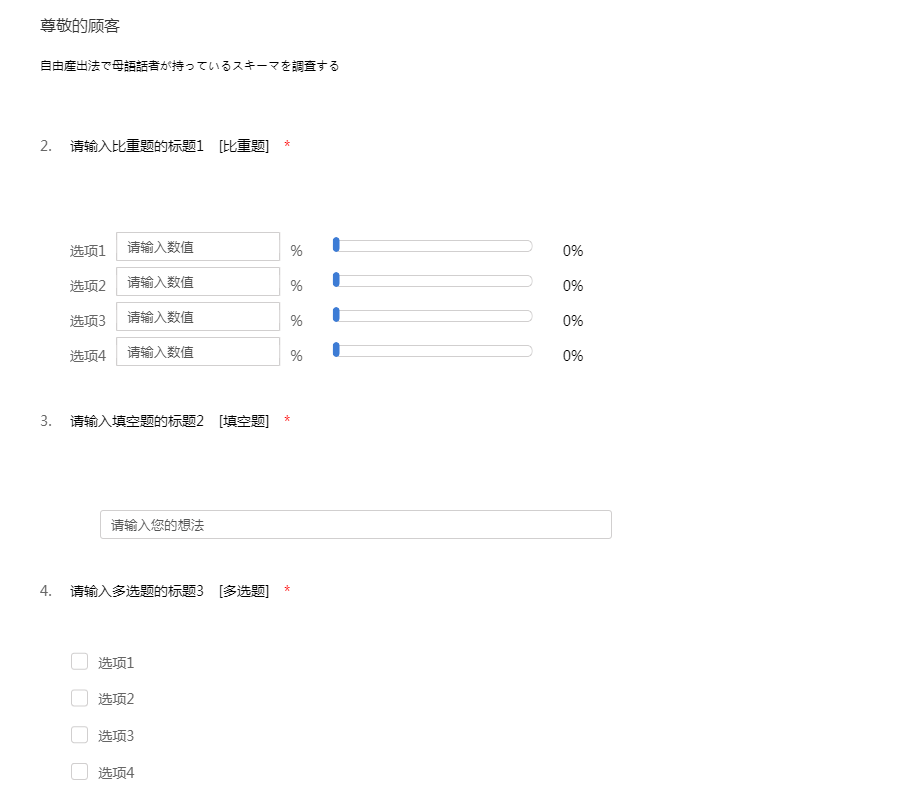Click the 请输入您的想法 text box
Viewport: 900px width, 800px height.
355,525
